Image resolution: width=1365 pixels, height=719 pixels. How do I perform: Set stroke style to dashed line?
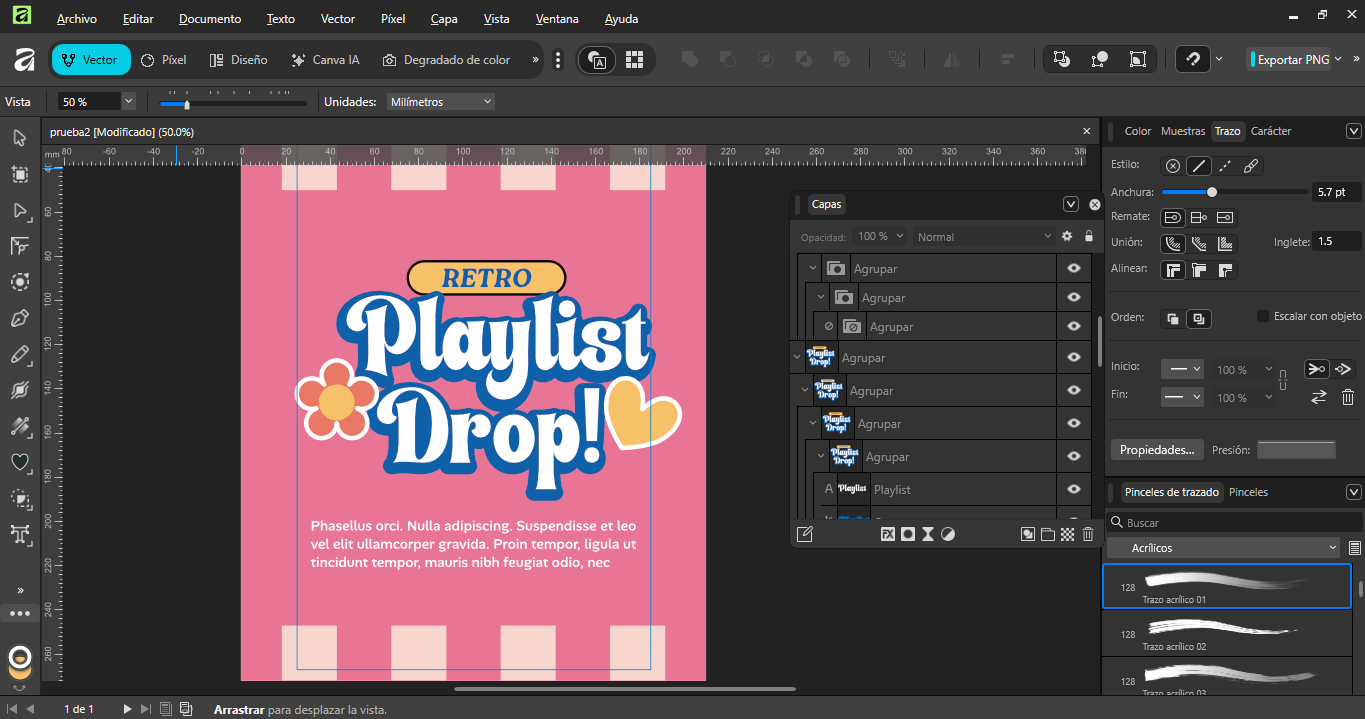pos(1224,166)
